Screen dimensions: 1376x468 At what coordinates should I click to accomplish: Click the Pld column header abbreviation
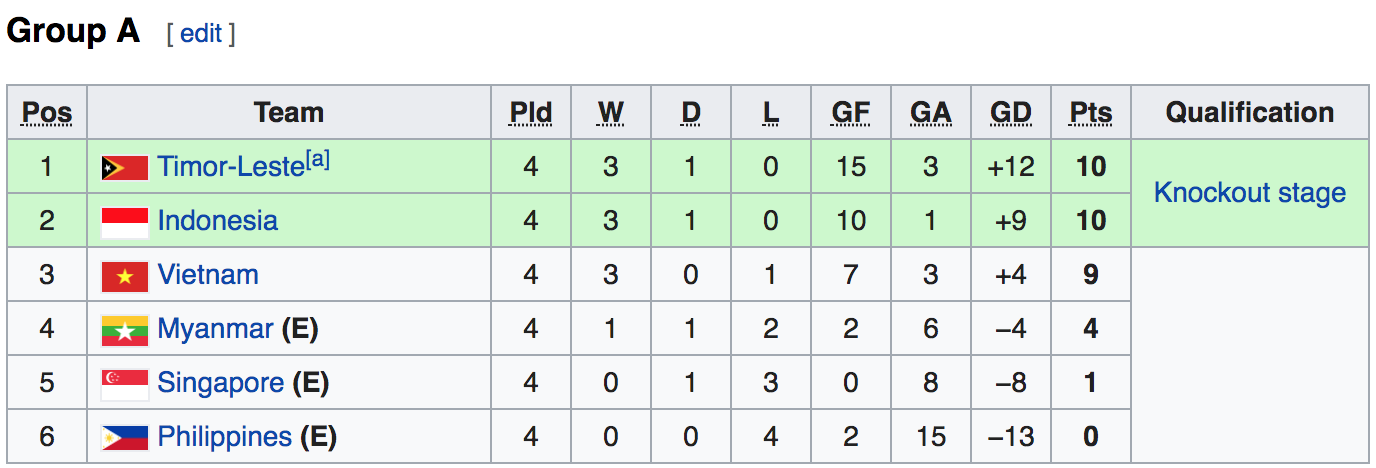click(531, 112)
